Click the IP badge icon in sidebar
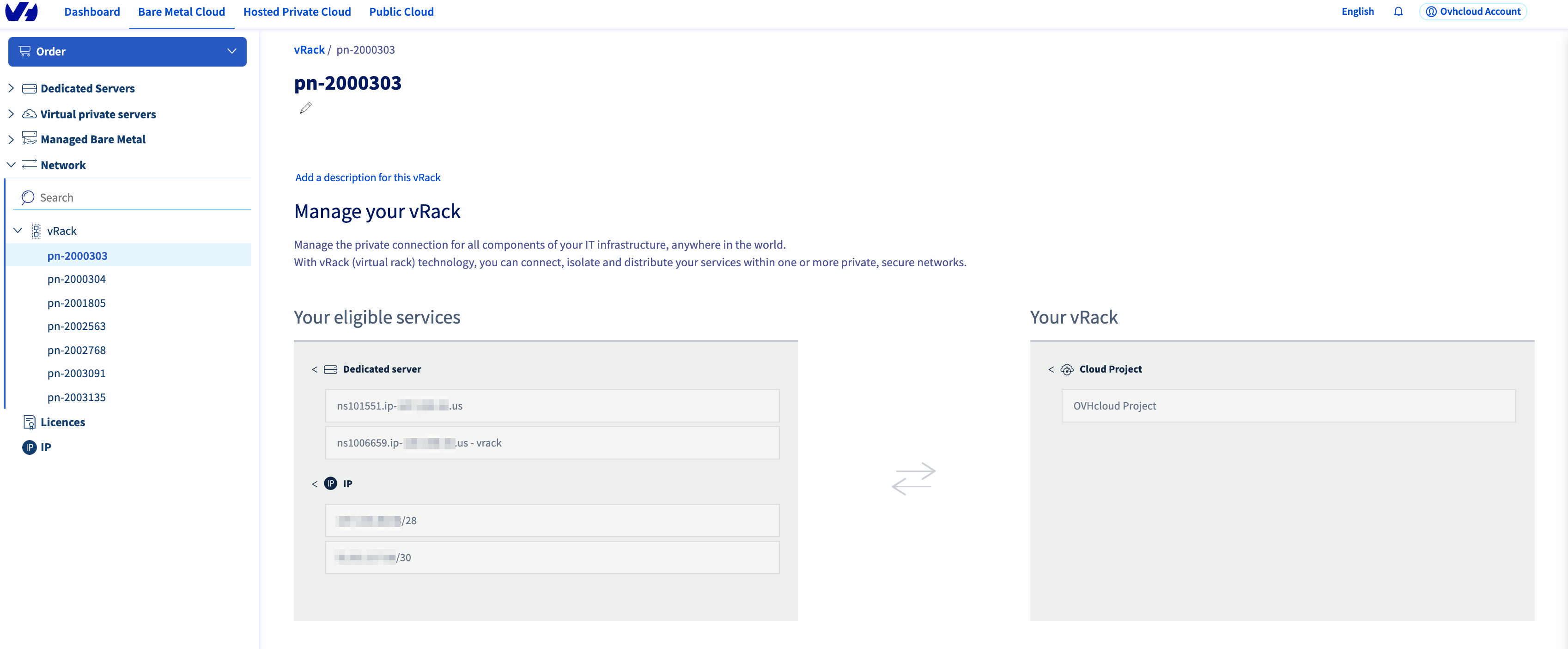The height and width of the screenshot is (649, 1568). 29,447
